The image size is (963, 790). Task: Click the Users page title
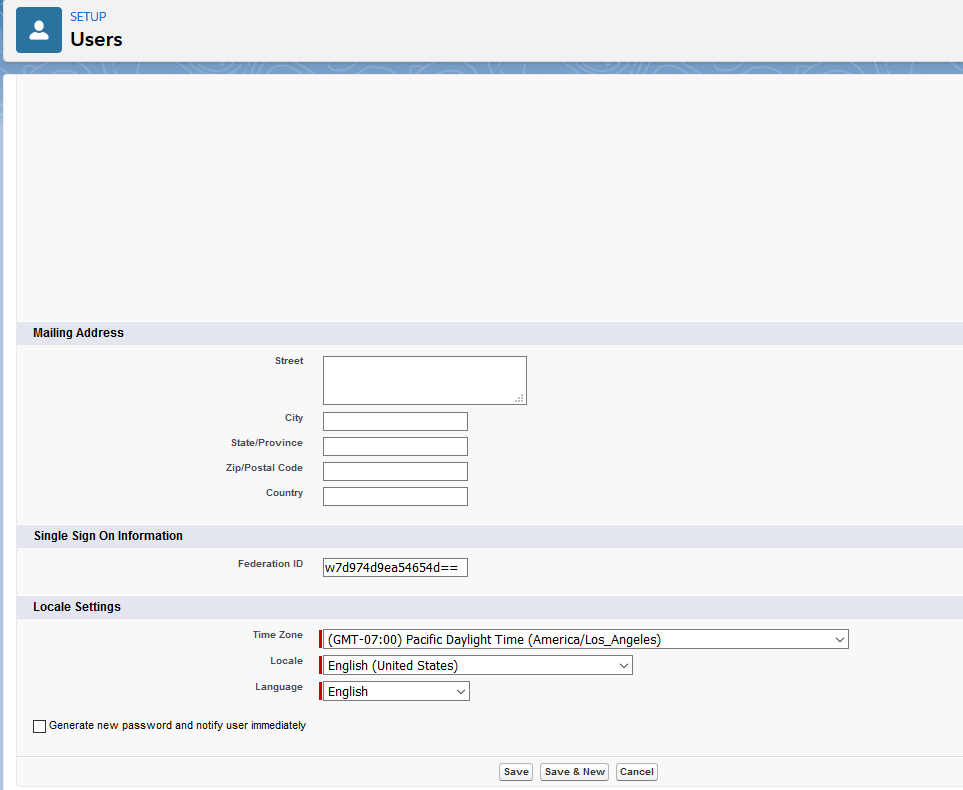(96, 39)
